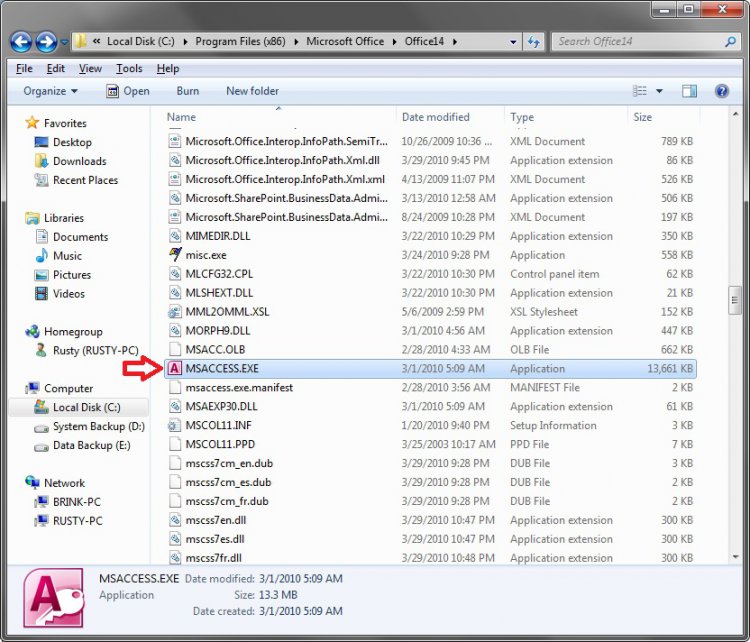Image resolution: width=750 pixels, height=642 pixels.
Task: Open the Music library
Action: click(x=67, y=256)
